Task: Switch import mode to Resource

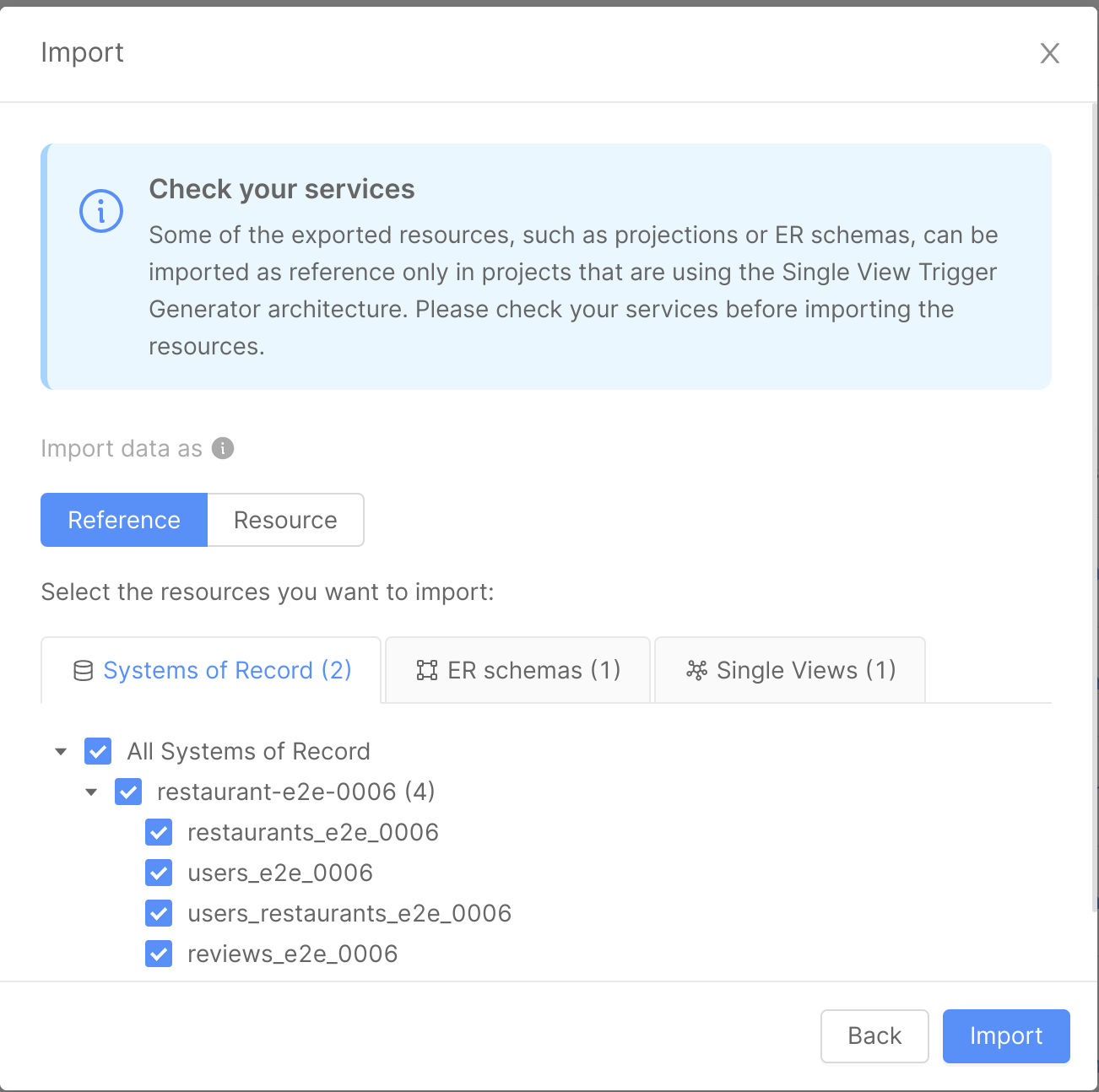Action: (x=285, y=520)
